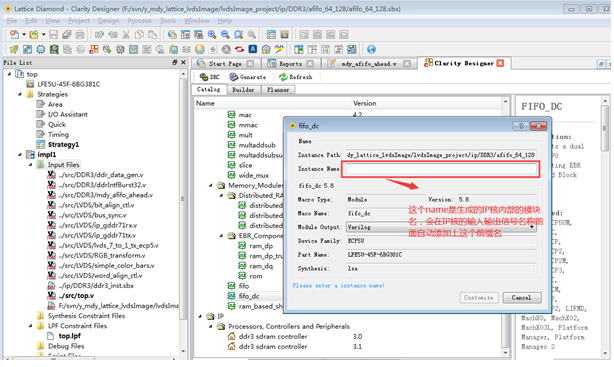This screenshot has height=367, width=614.
Task: Click the globe web icon in toolbar
Action: 371,49
